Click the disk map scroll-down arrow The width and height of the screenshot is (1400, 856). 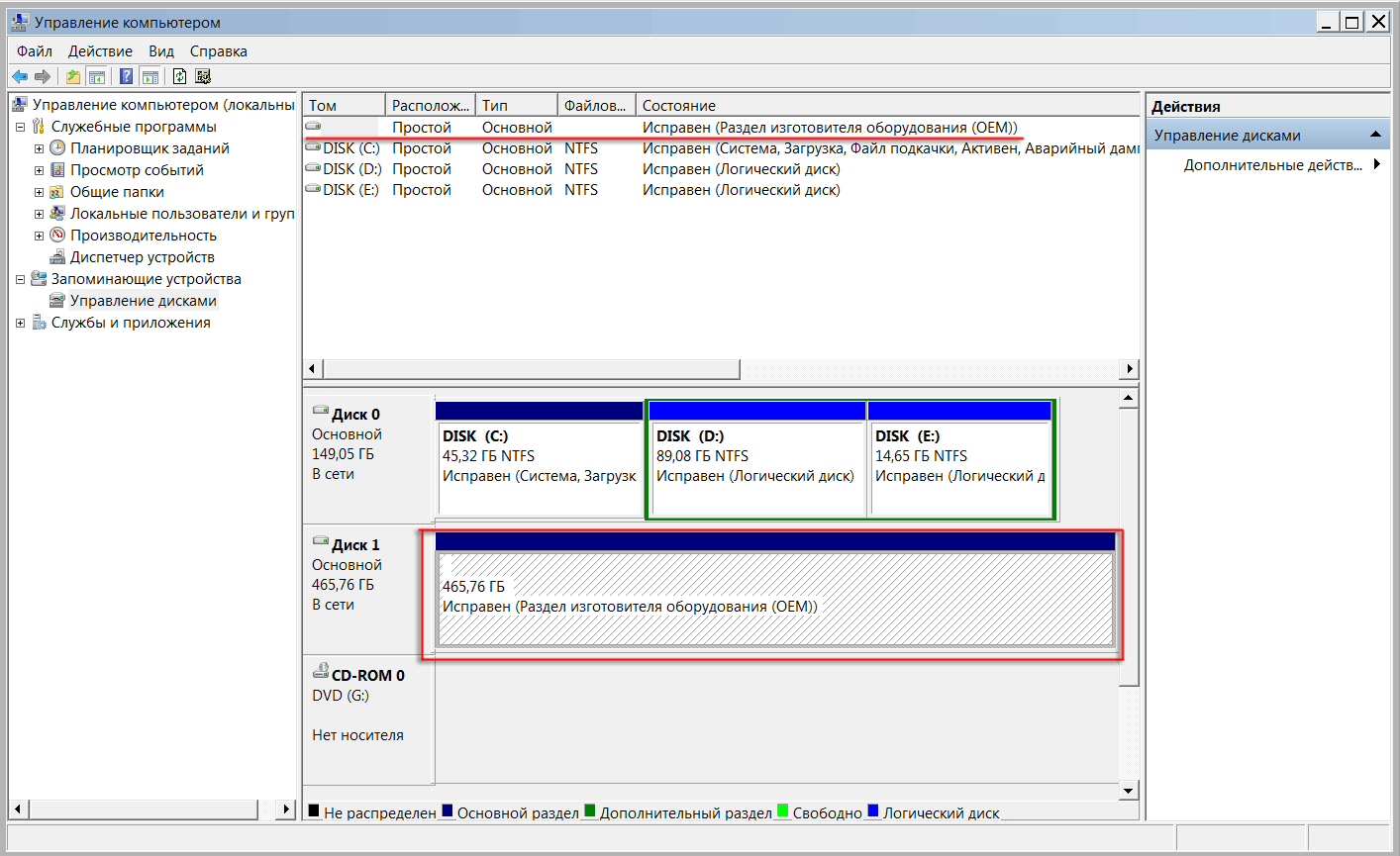(x=1129, y=790)
